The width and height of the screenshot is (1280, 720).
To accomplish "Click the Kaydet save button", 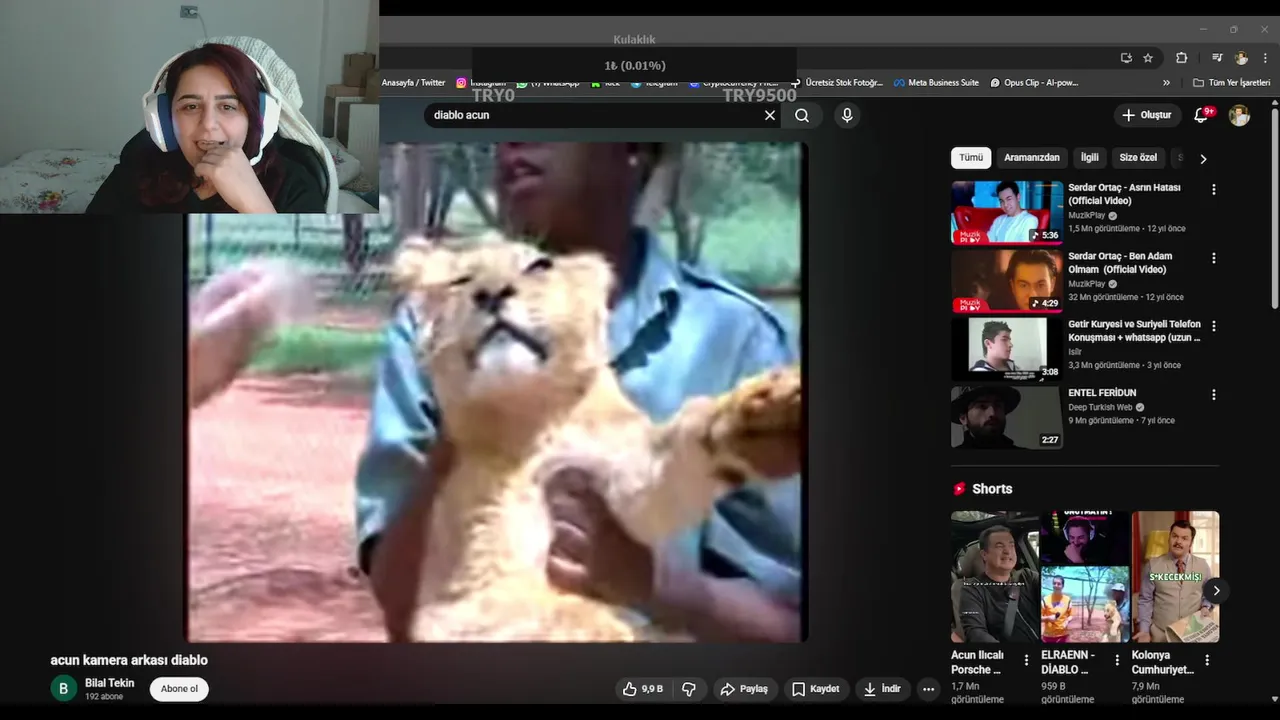I will point(815,689).
